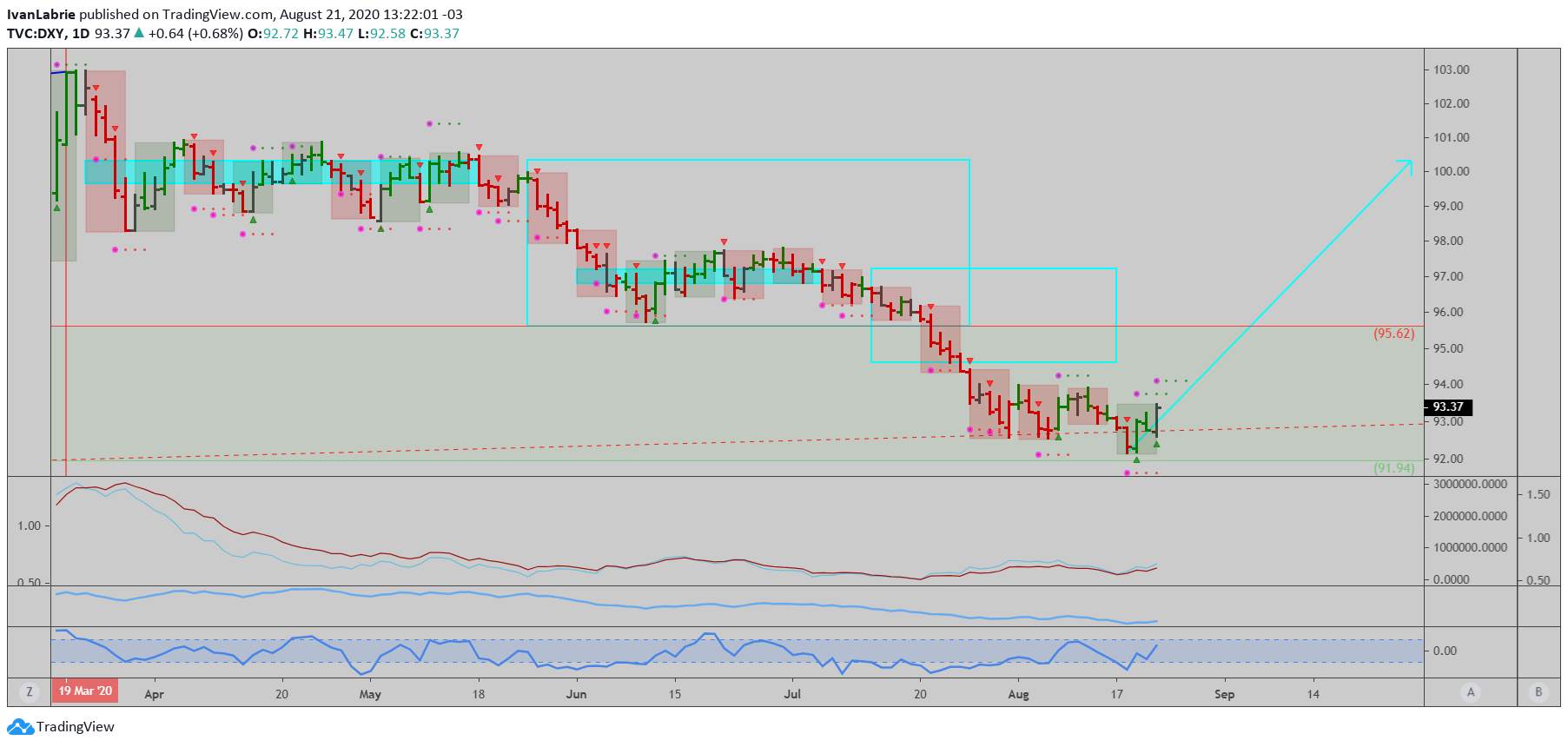Click the low value L:92.58
The image size is (1568, 747).
(381, 33)
